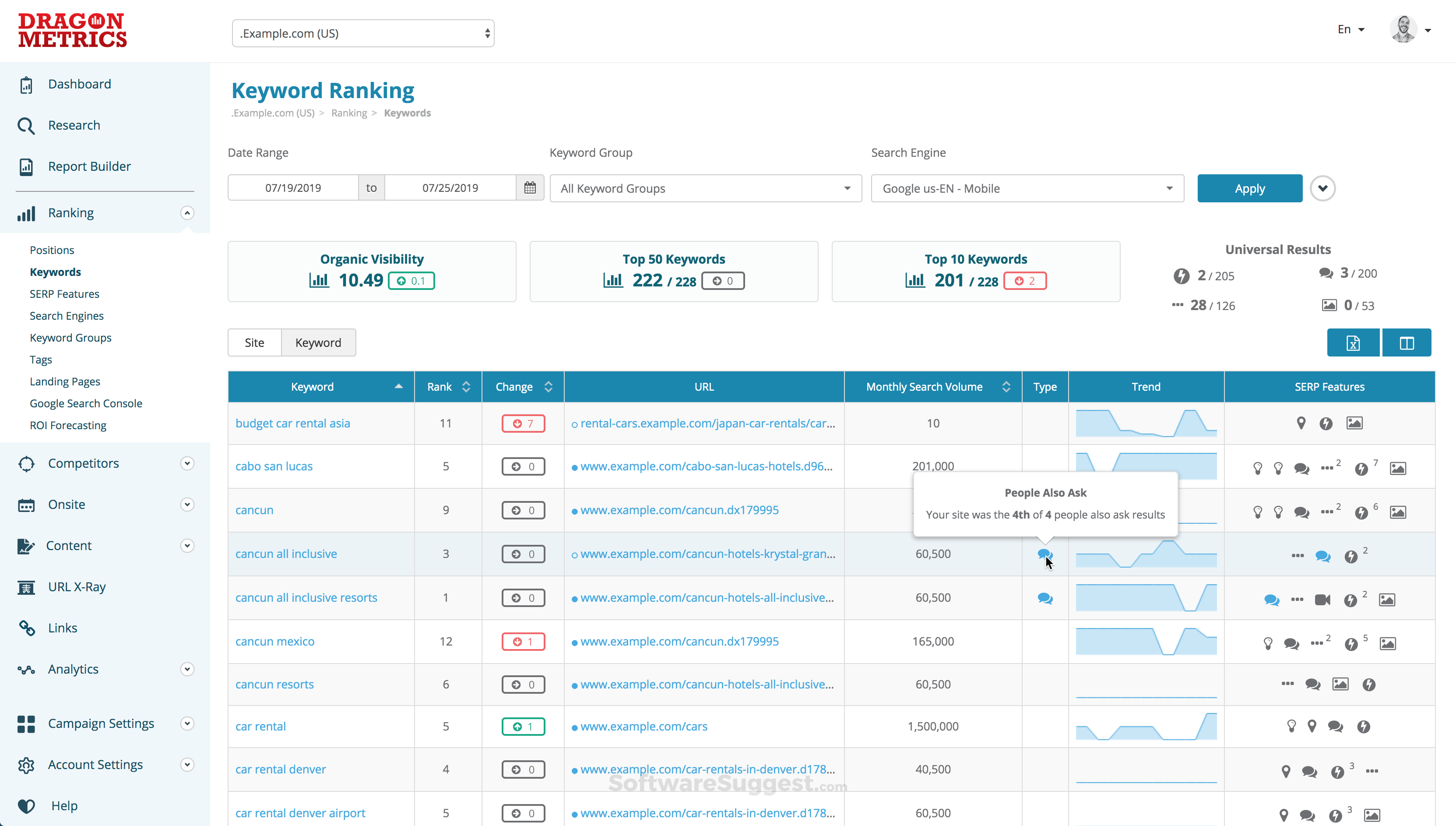Click the URL X-Ray sidebar icon
Viewport: 1456px width, 826px height.
point(26,587)
